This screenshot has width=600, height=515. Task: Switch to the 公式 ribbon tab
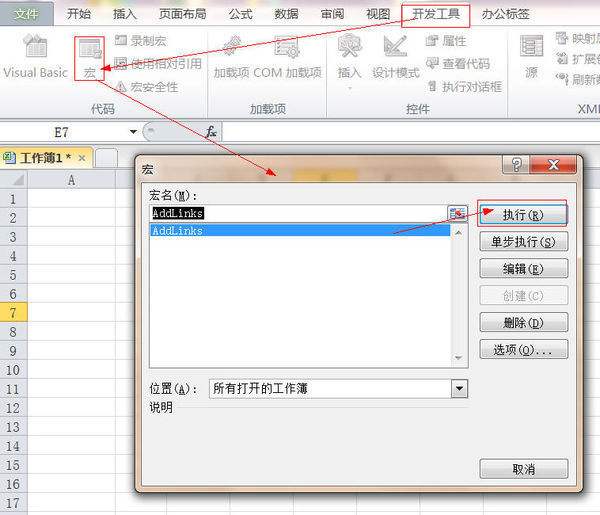point(240,14)
